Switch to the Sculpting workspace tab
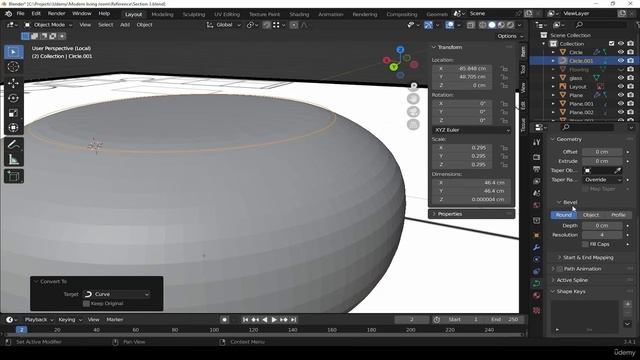640x360 pixels. [x=194, y=14]
